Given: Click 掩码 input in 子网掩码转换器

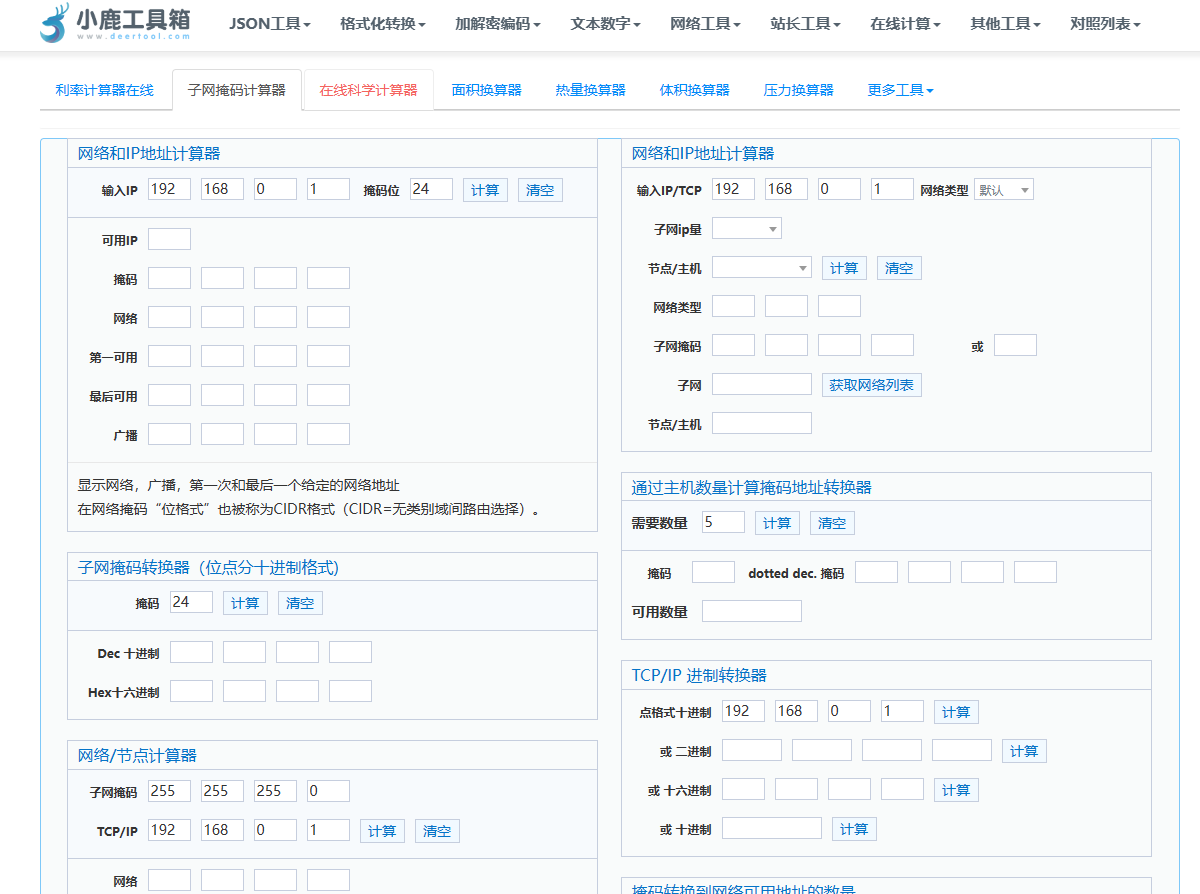Looking at the screenshot, I should pos(191,602).
